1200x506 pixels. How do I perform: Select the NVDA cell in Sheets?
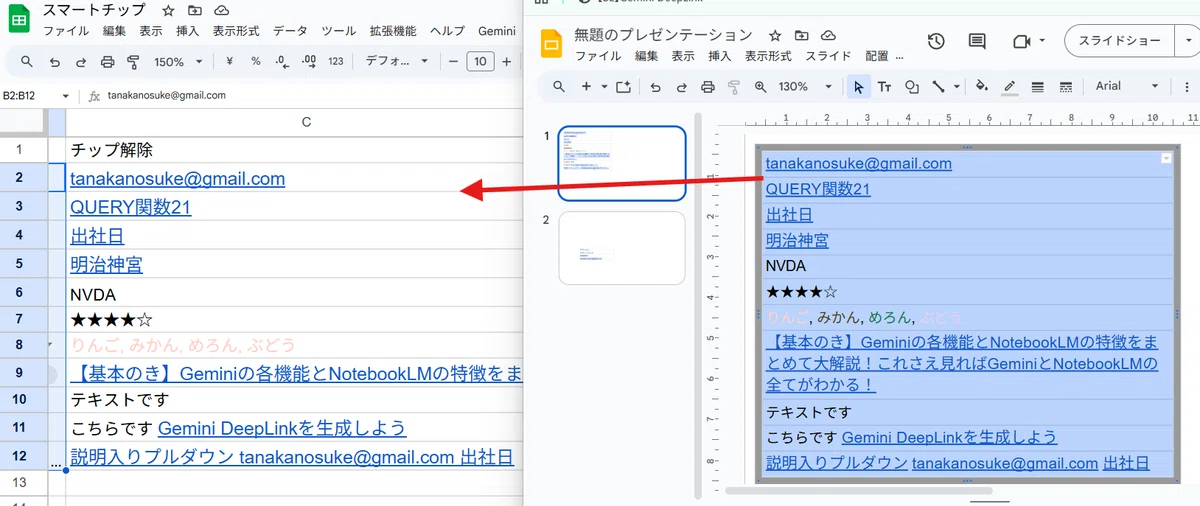click(295, 295)
